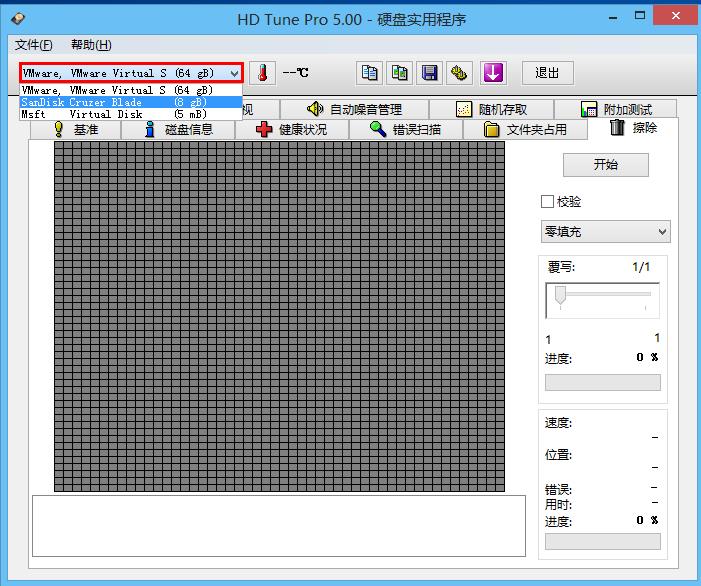Open the 附加测试 tab

pos(616,110)
